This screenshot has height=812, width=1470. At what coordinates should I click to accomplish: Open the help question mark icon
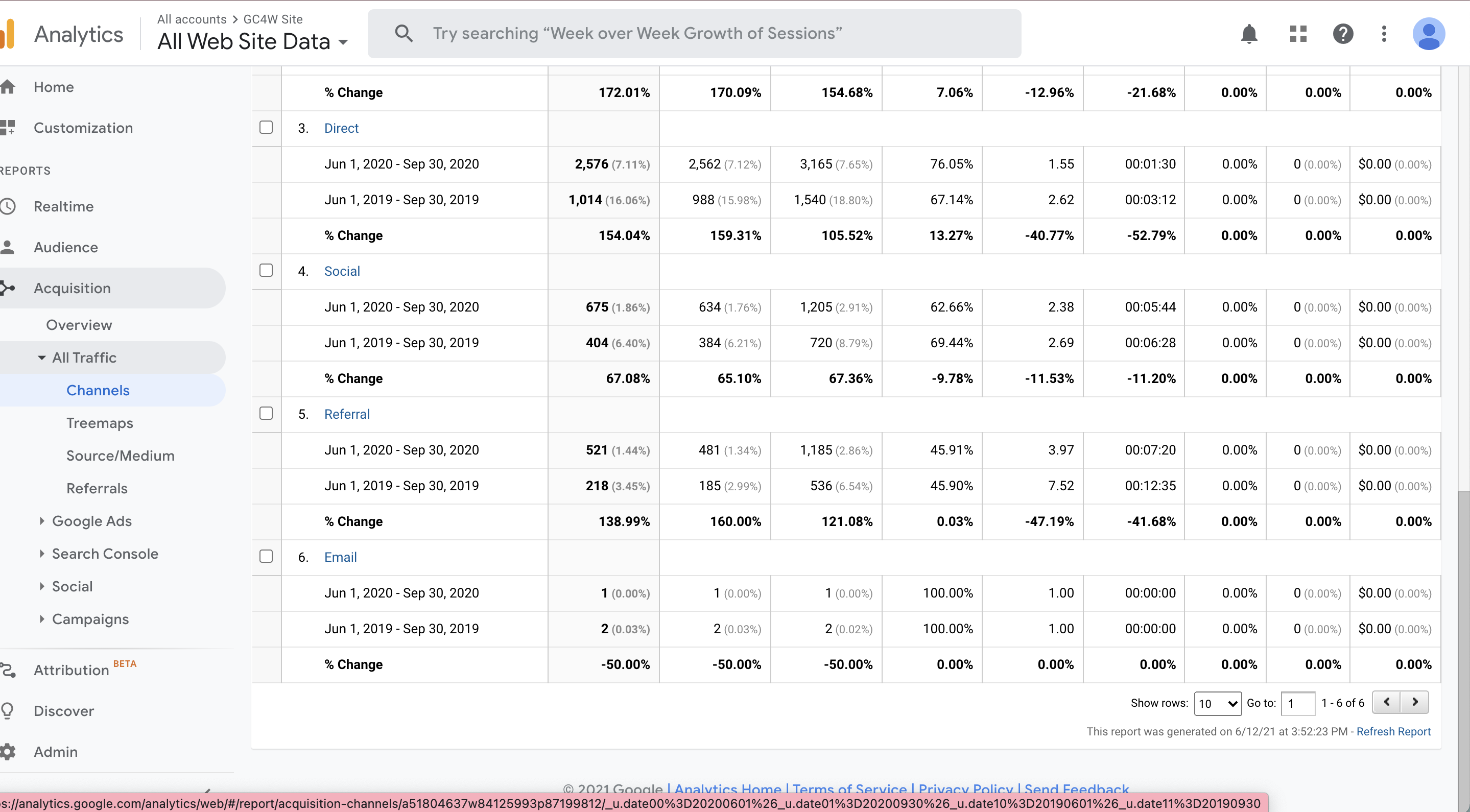1343,34
